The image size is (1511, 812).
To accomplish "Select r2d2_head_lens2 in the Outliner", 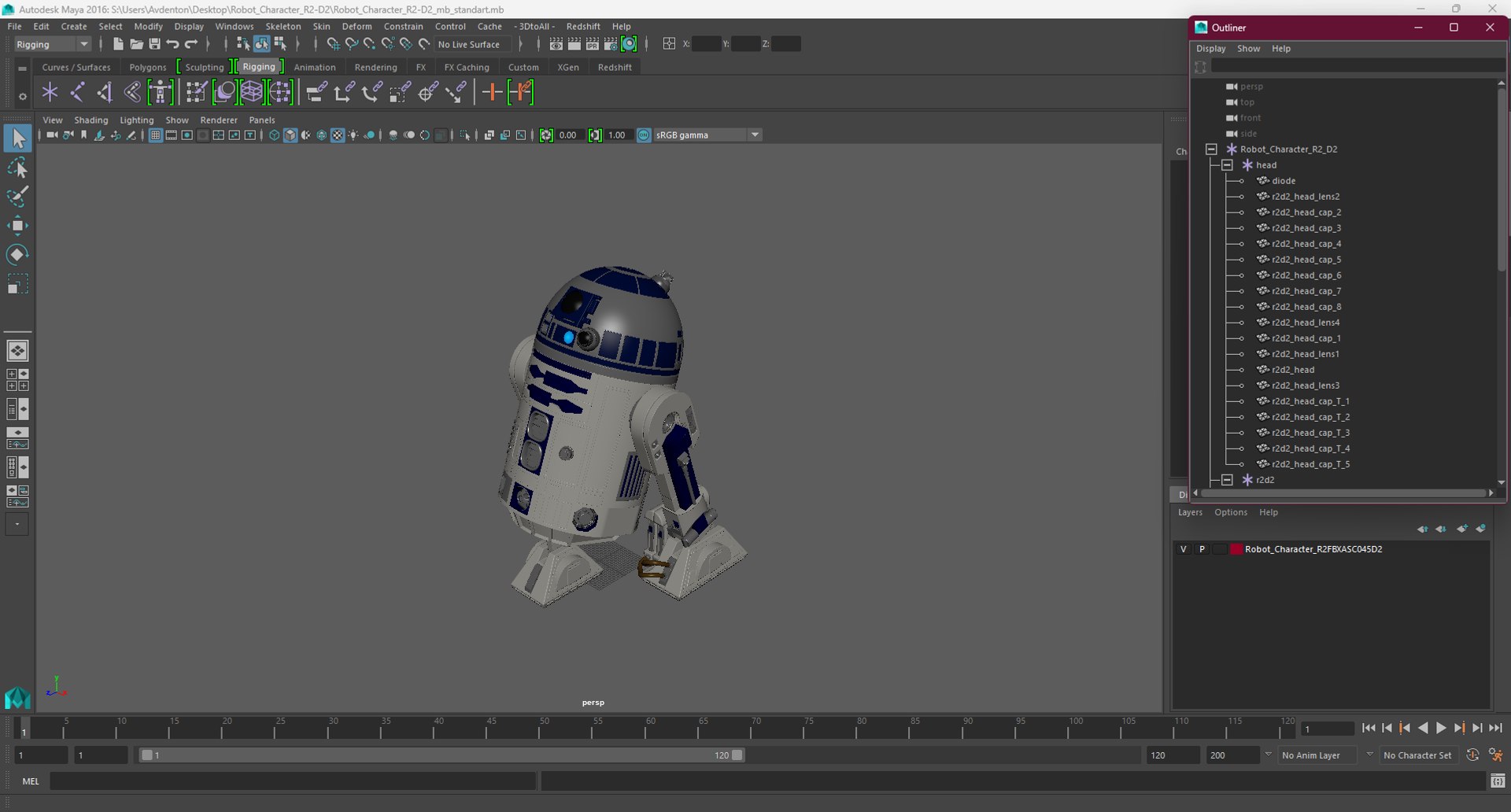I will 1306,197.
